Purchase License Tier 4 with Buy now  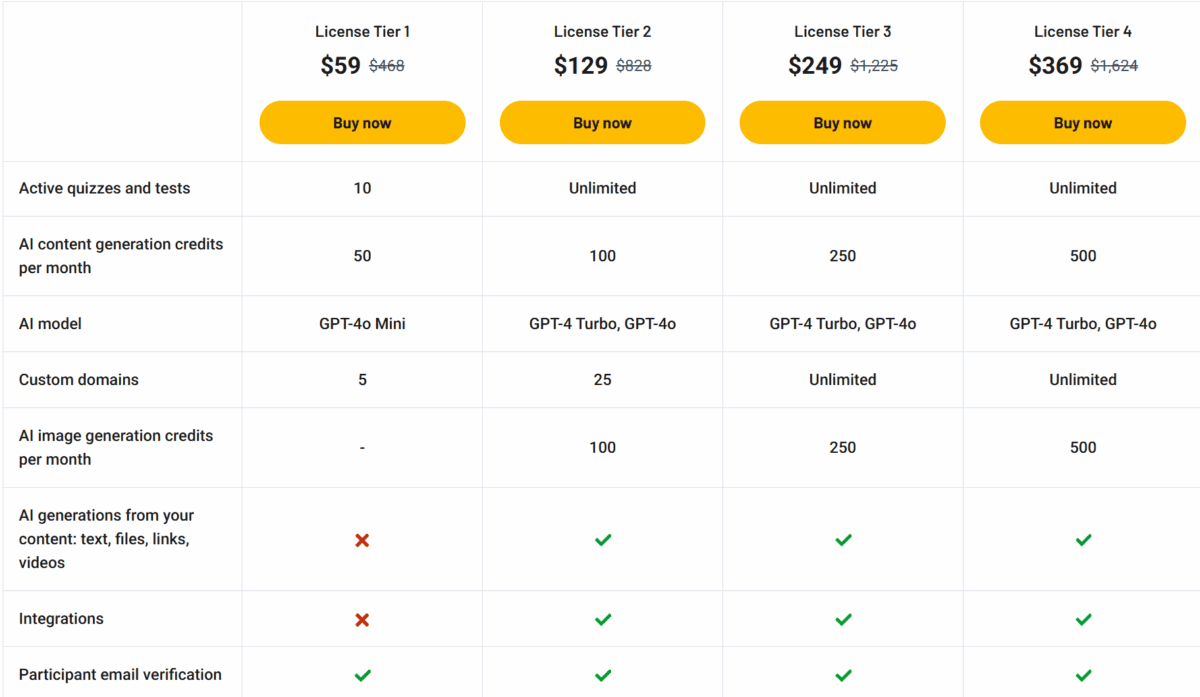[x=1083, y=123]
